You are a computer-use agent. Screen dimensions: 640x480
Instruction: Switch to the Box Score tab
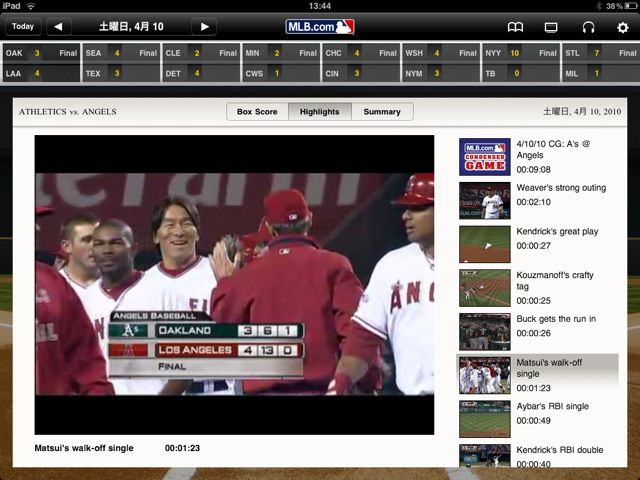click(257, 112)
